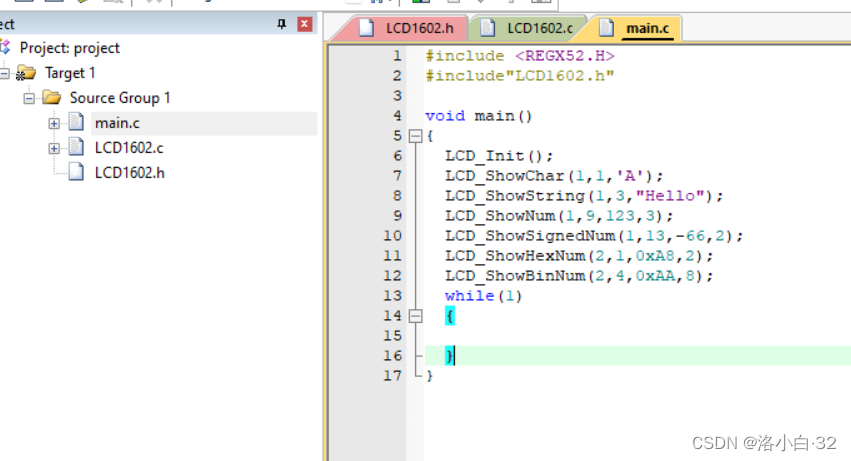
Task: Click the LCD_ShowNum(1,9,123,3); line
Action: (559, 216)
